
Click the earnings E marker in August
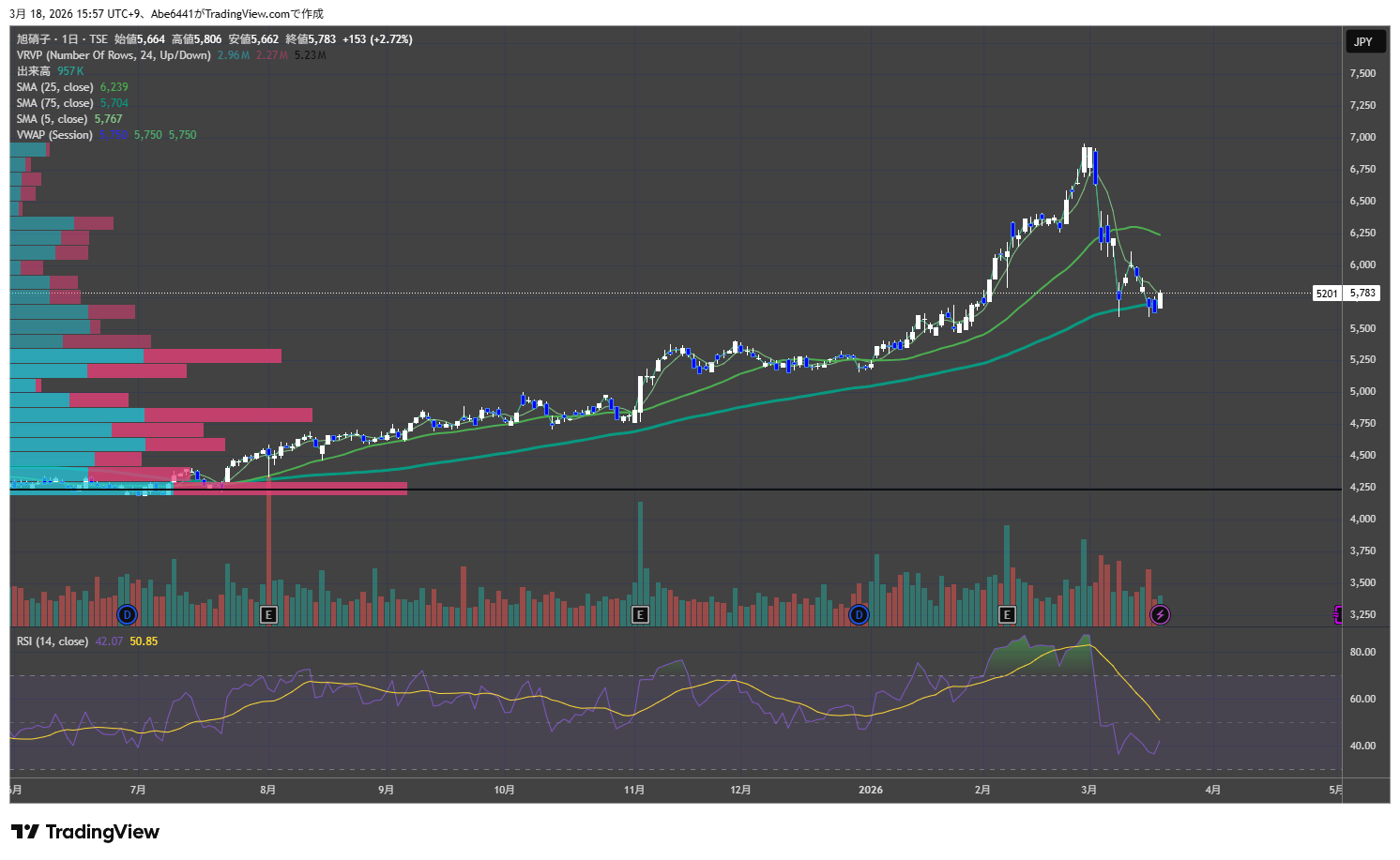point(268,615)
